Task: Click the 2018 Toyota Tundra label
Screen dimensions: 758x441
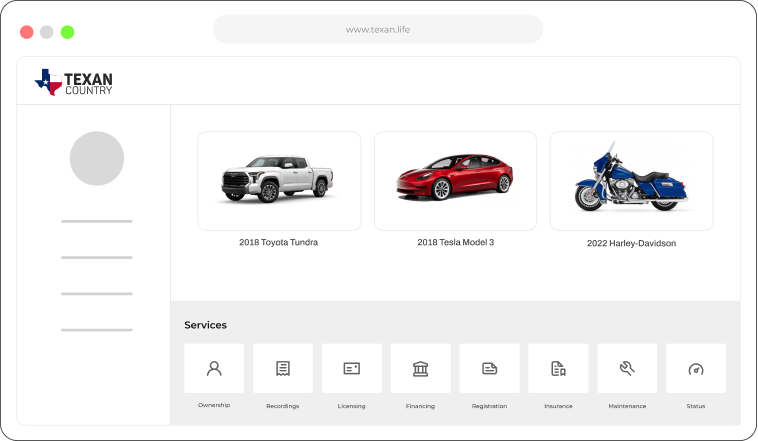Action: [278, 242]
